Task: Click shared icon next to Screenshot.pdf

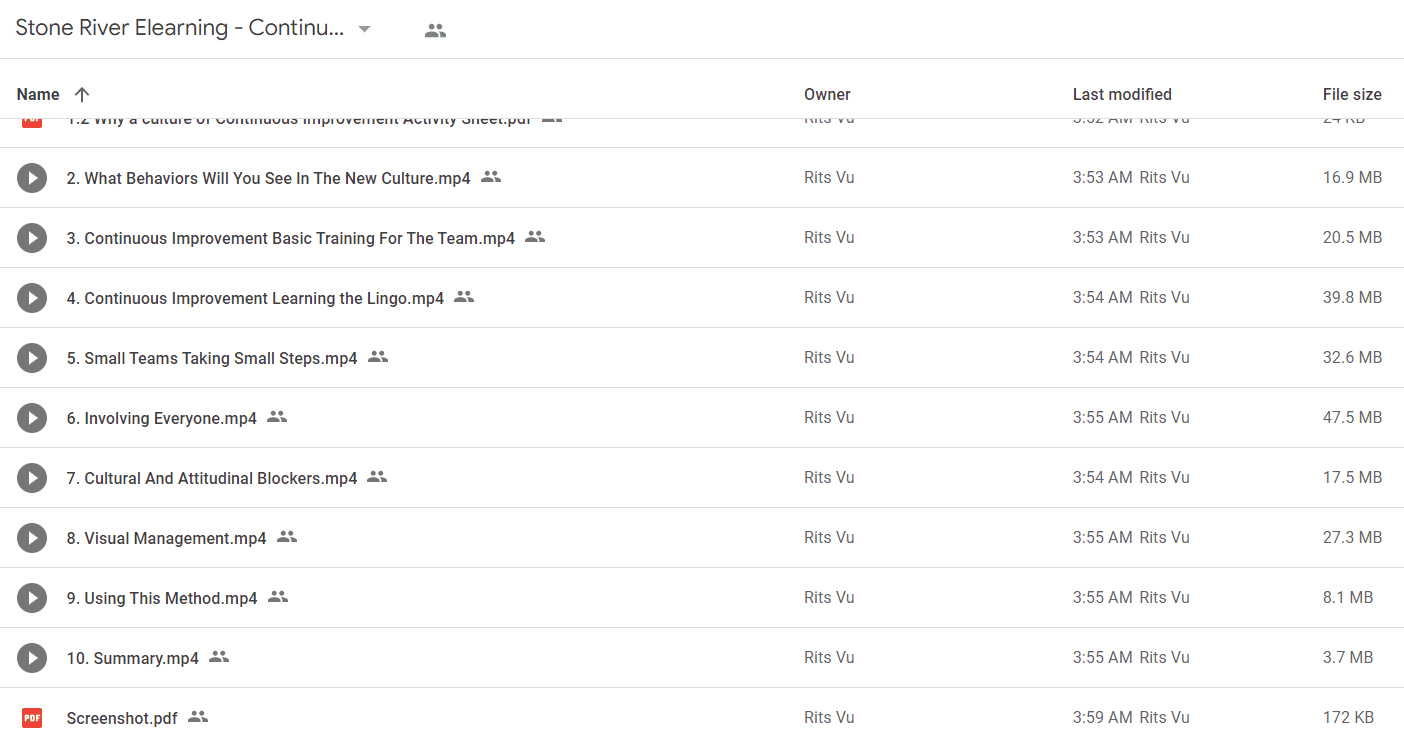Action: (198, 717)
